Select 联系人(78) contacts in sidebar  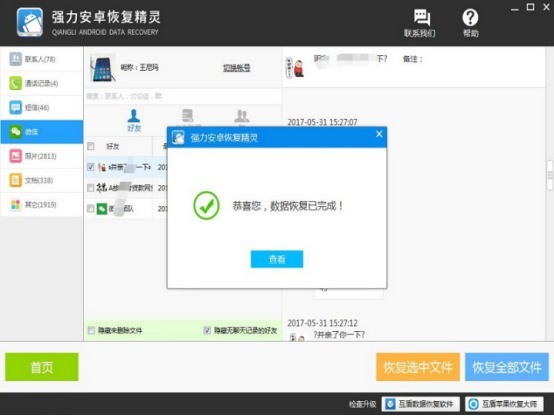point(42,59)
